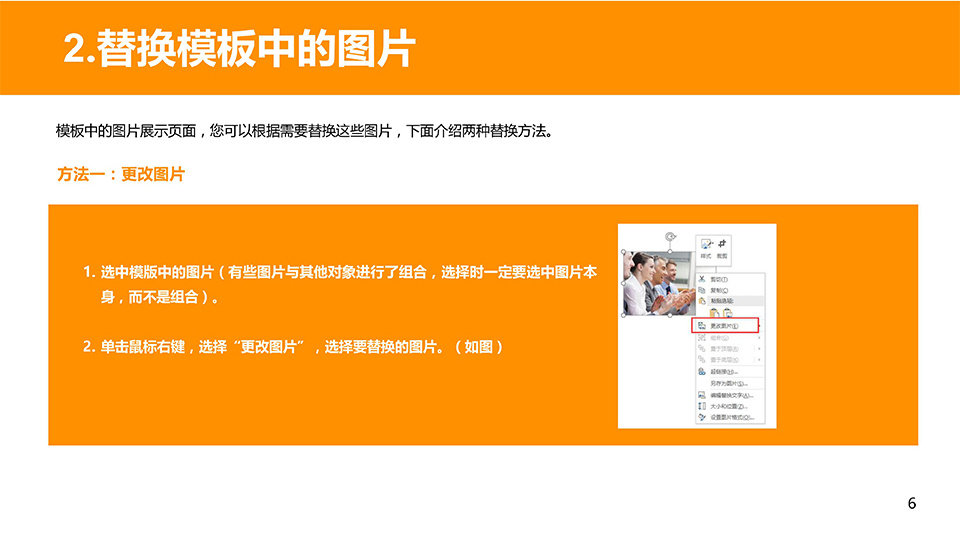Click the scissors Cut icon in context menu
The height and width of the screenshot is (540, 960).
[x=702, y=279]
